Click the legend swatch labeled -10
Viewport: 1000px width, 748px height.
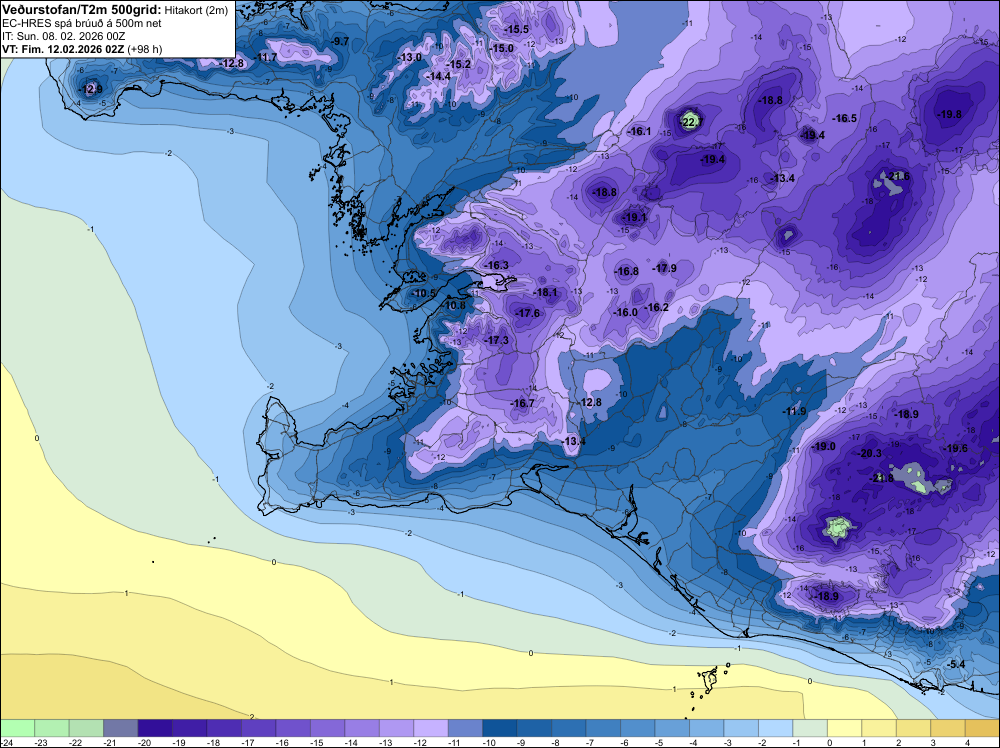pos(499,728)
